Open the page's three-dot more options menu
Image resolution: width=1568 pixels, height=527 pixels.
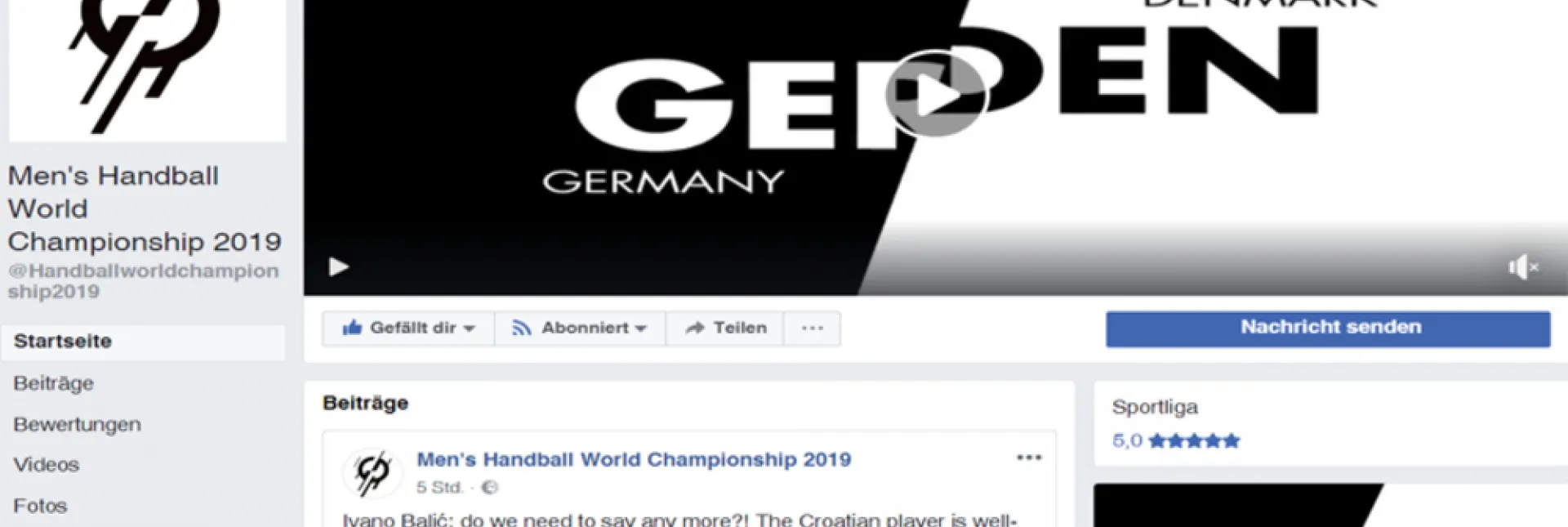click(813, 328)
